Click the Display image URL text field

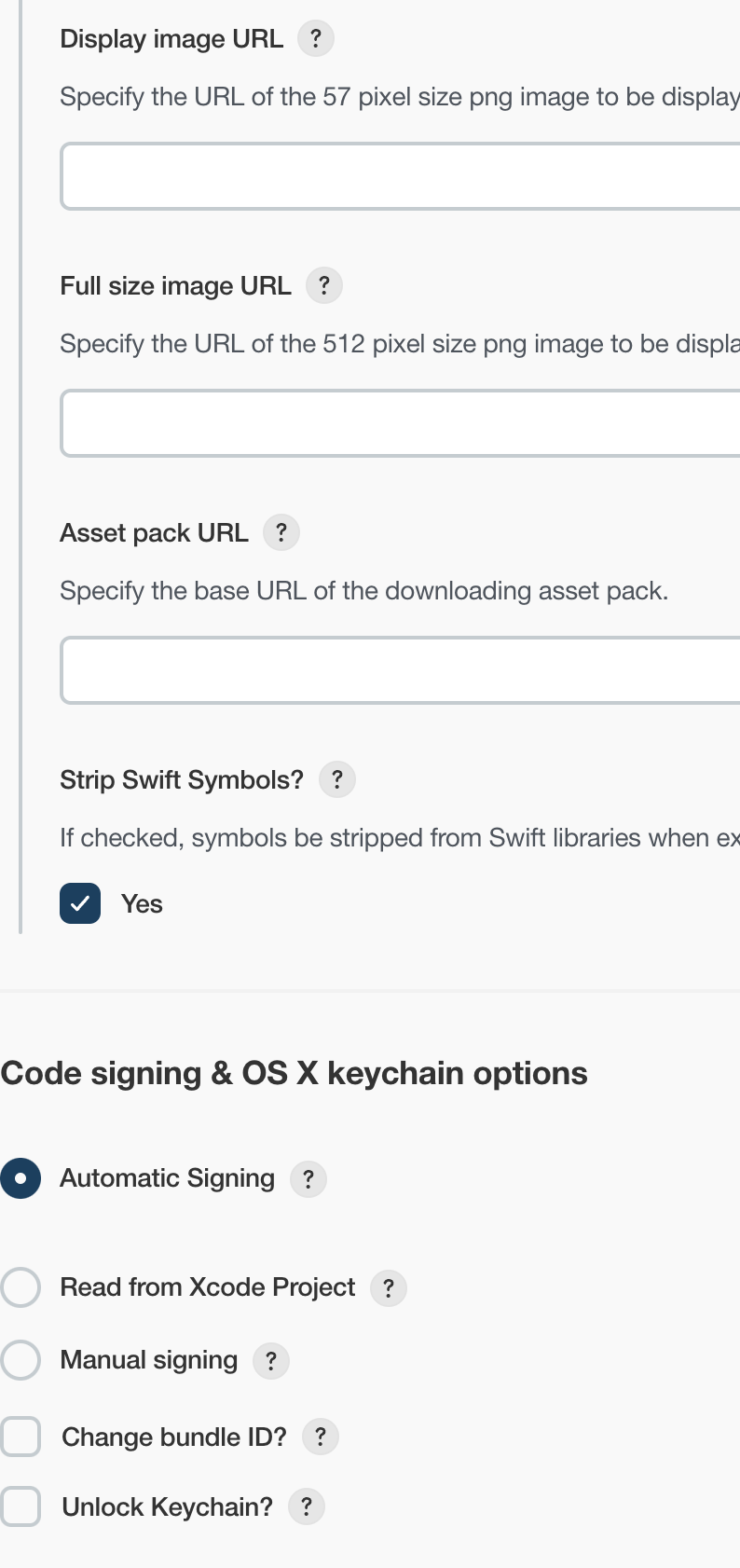coord(401,176)
